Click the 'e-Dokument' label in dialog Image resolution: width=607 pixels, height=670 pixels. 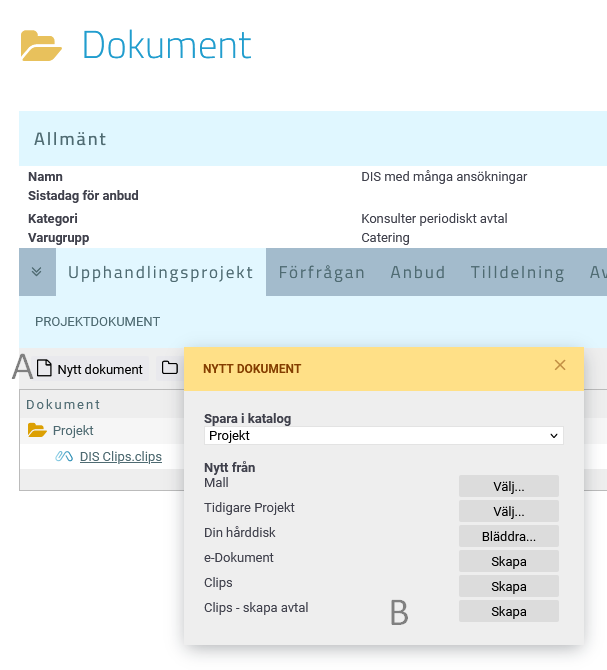coord(238,557)
